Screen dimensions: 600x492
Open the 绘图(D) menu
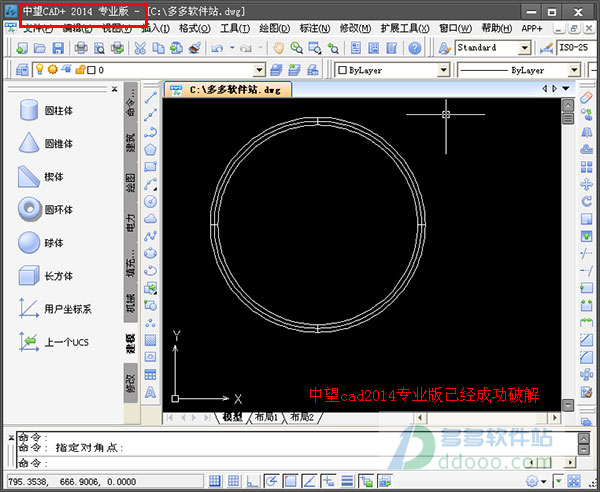(274, 28)
